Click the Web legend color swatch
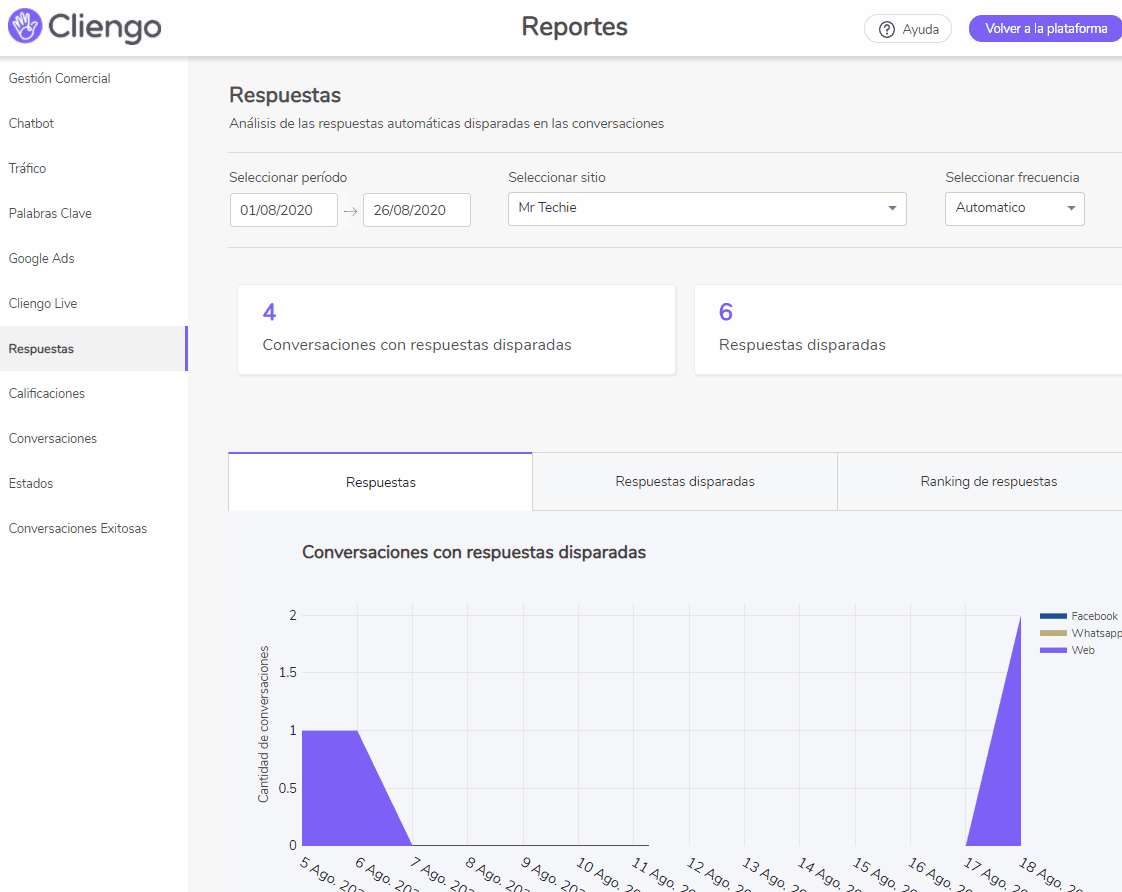This screenshot has height=892, width=1122. (x=1052, y=650)
